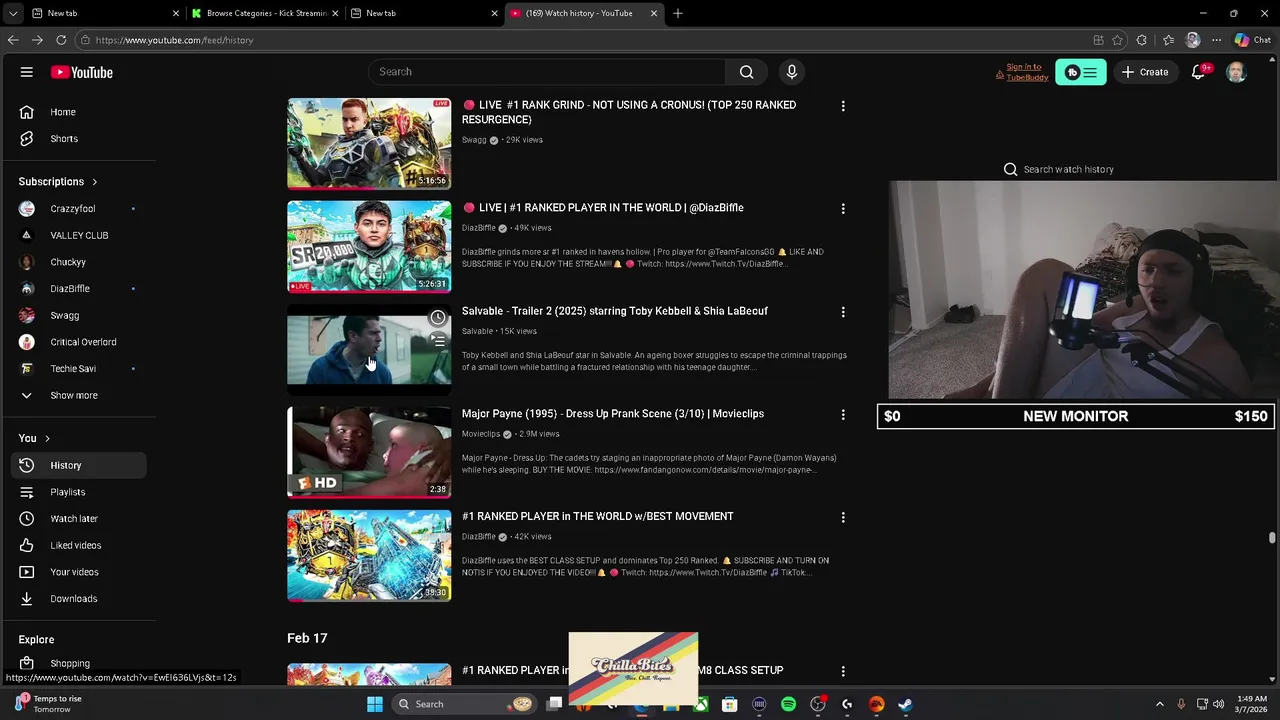Click Add to queue on Salvable thumbnail

438,341
